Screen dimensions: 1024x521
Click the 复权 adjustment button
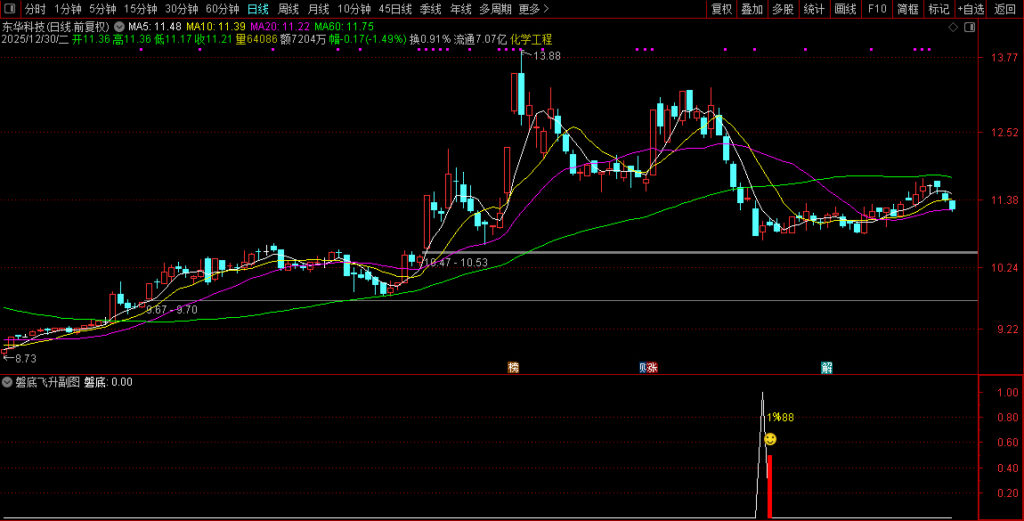click(x=721, y=9)
